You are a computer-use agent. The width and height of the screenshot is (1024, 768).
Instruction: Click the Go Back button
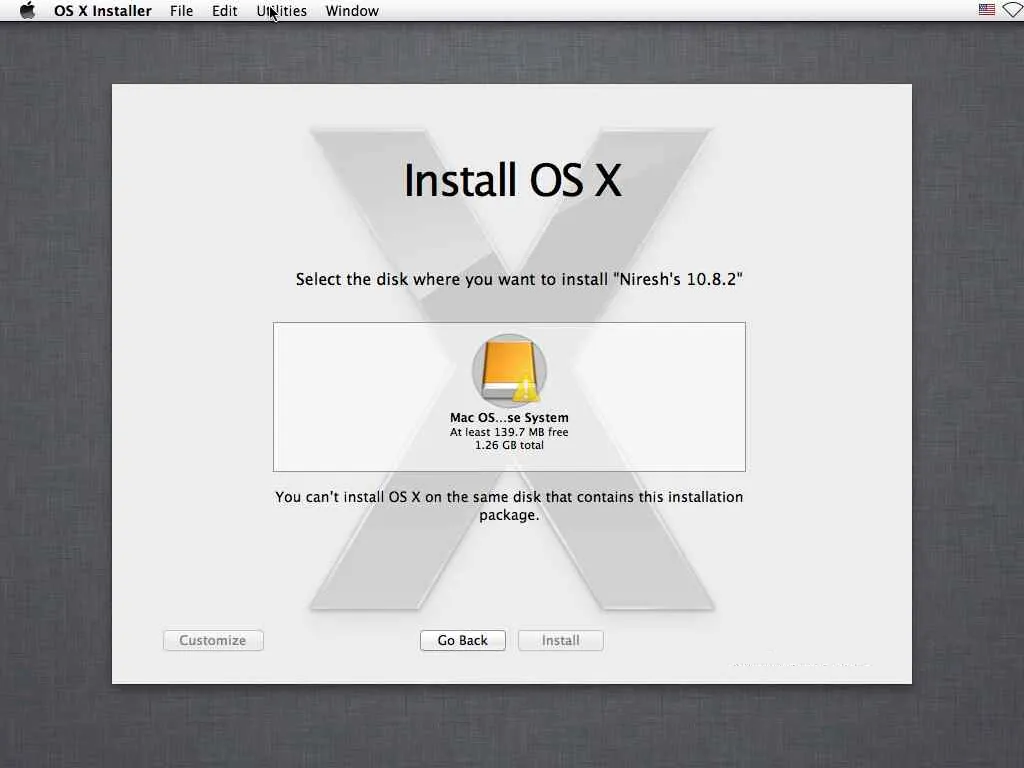(x=462, y=641)
